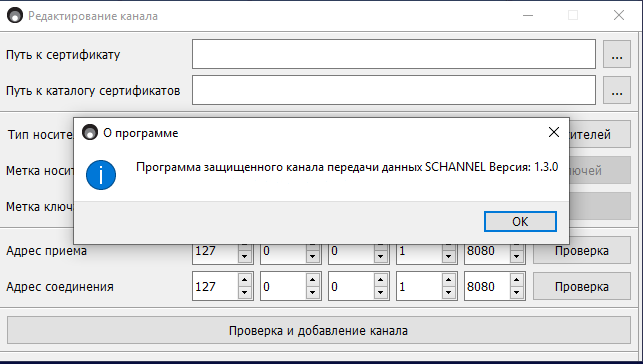The image size is (643, 364).
Task: Decrease port 8080 of Адрес приема
Action: [517, 257]
